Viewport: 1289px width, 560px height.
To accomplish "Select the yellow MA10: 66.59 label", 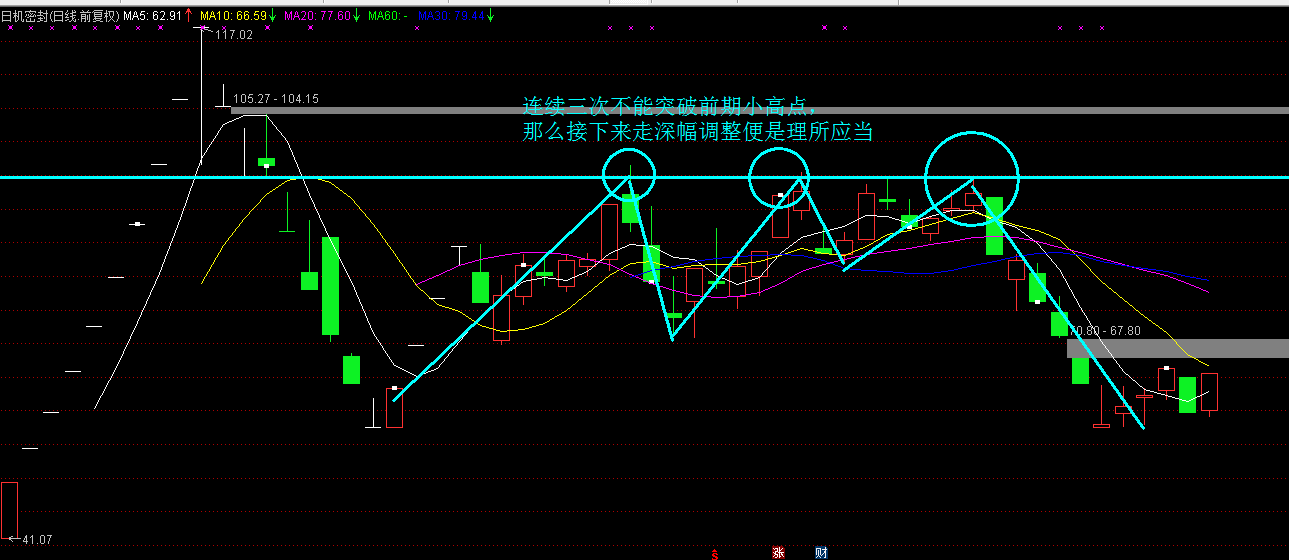I will pyautogui.click(x=232, y=15).
